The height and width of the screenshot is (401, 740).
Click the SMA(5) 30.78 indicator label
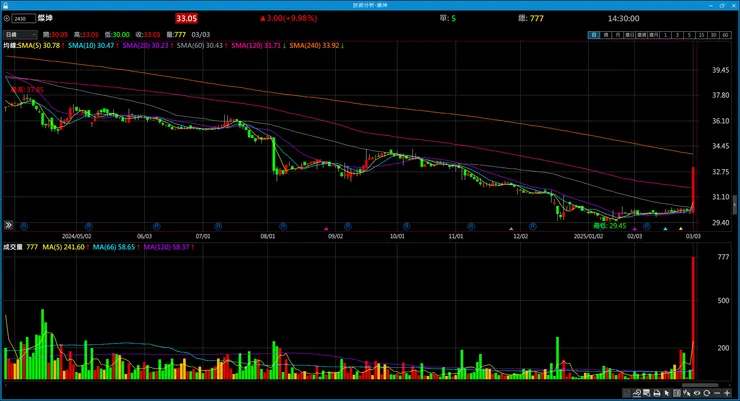pyautogui.click(x=39, y=45)
